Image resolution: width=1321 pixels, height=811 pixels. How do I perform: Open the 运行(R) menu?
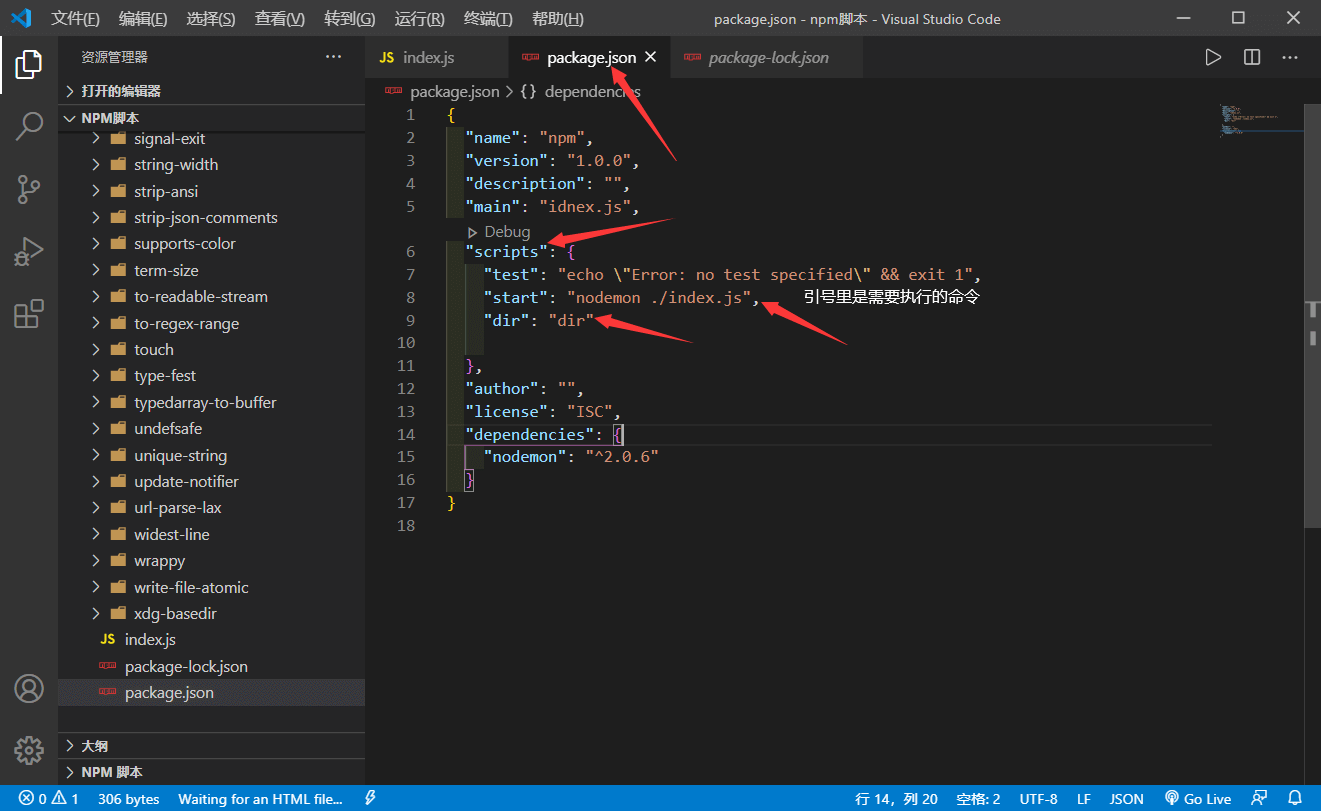420,19
